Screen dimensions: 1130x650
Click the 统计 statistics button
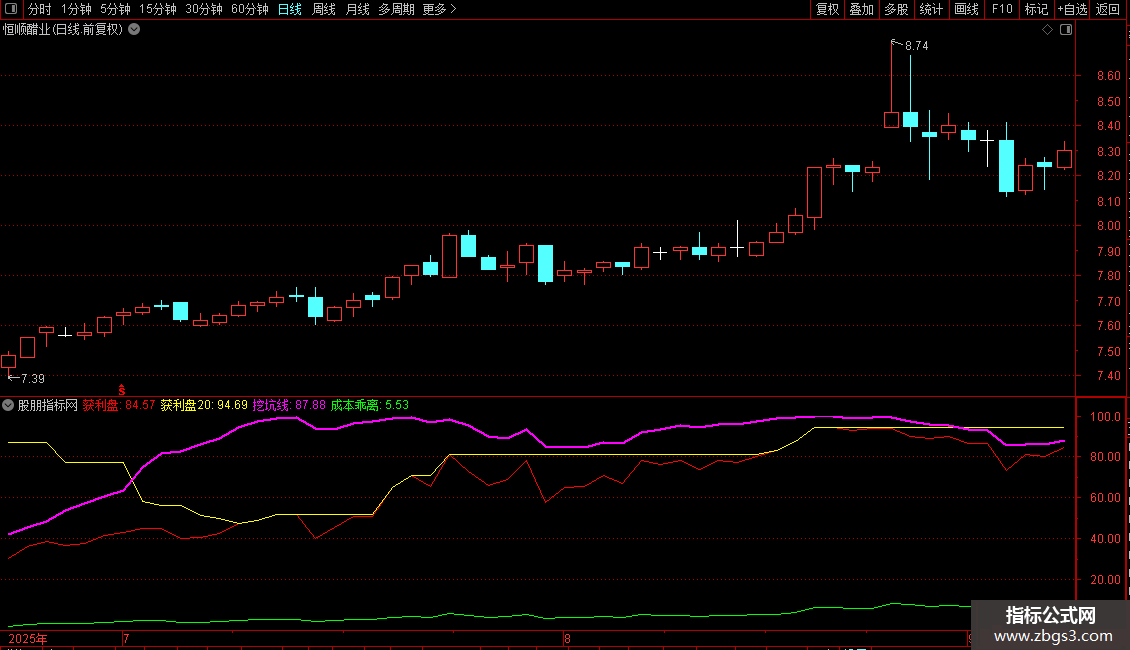[x=930, y=9]
